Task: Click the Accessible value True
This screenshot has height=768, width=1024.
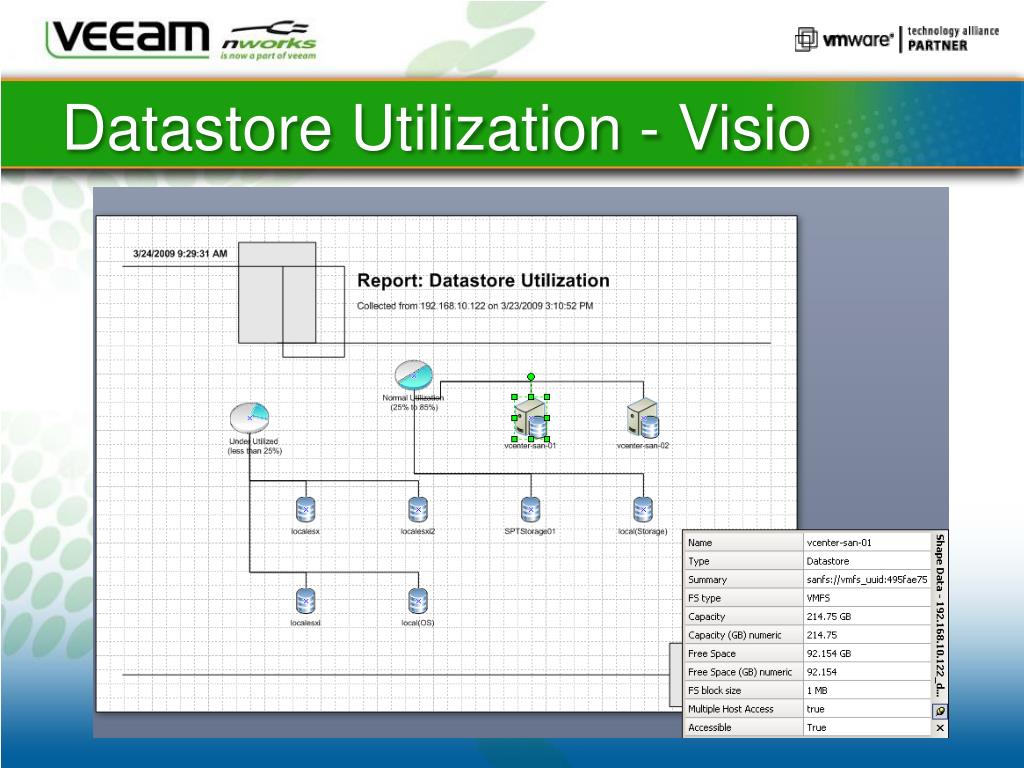Action: [867, 727]
